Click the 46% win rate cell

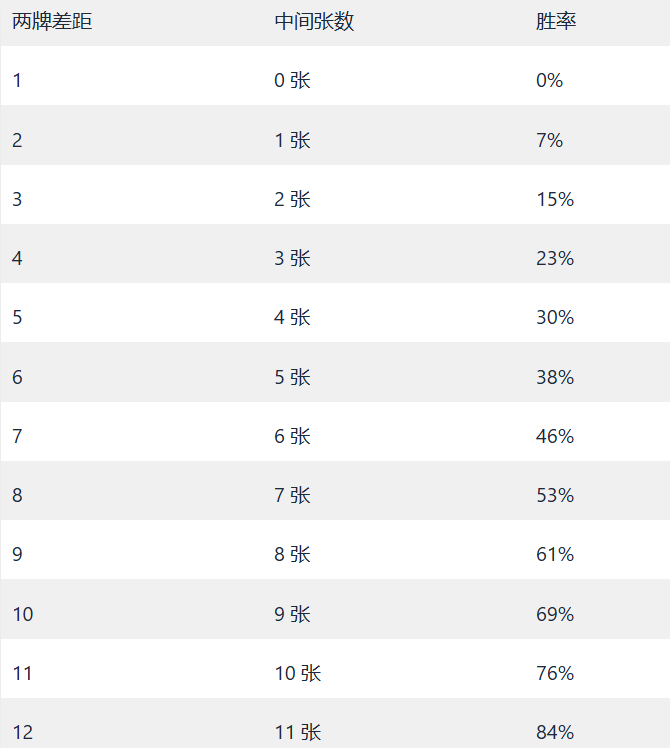(x=555, y=436)
